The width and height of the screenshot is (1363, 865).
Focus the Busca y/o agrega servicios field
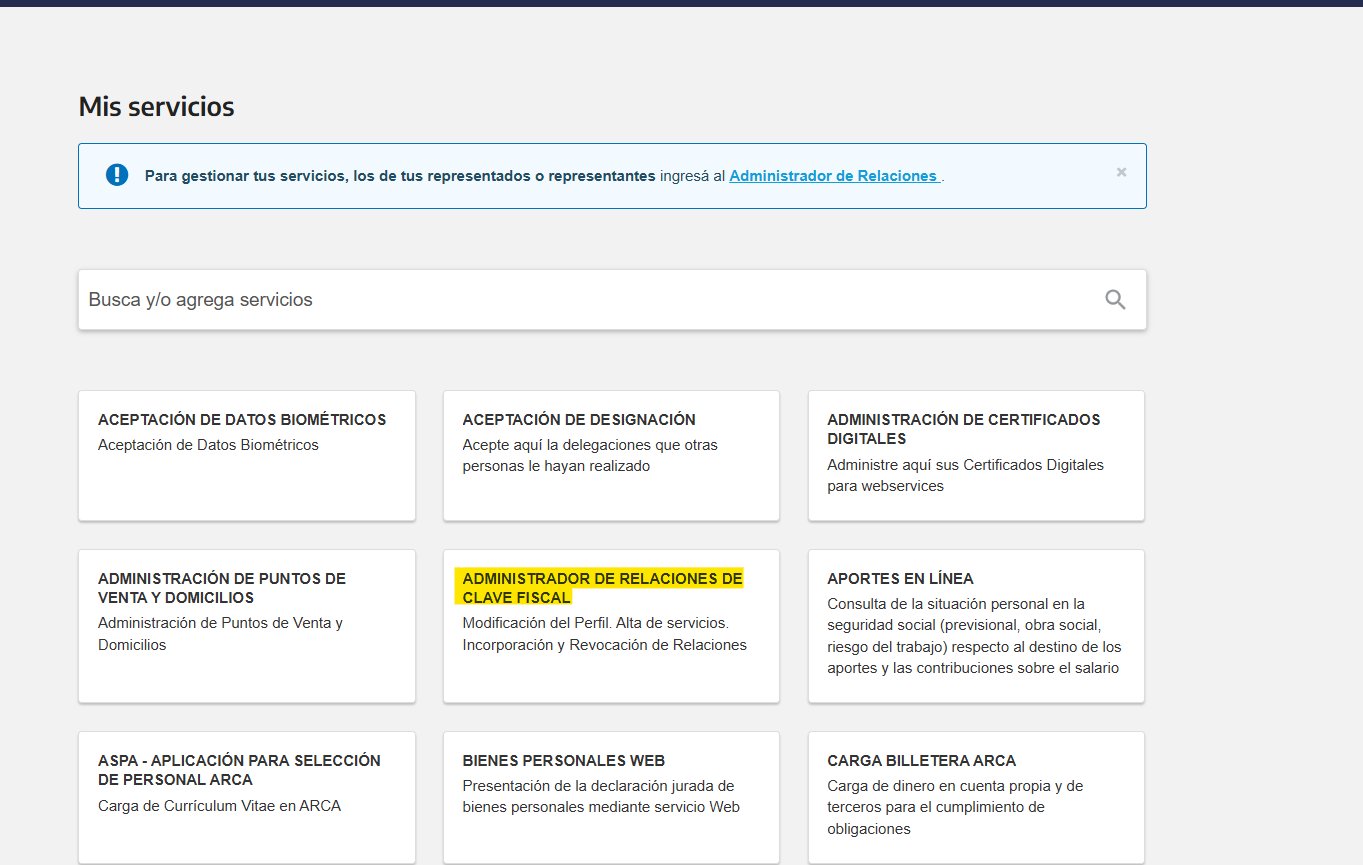tap(612, 299)
